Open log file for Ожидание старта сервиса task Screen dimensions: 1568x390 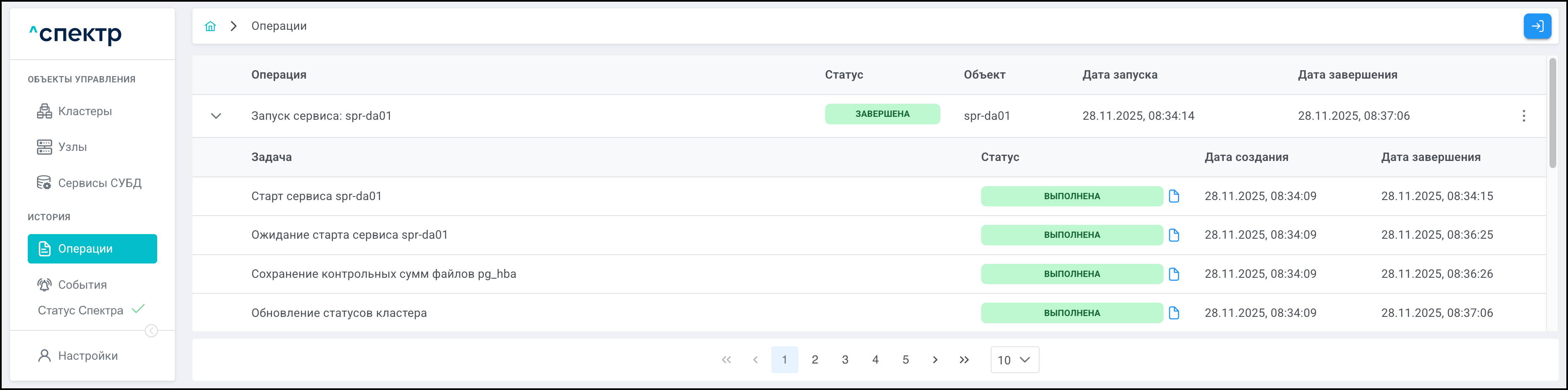1174,235
